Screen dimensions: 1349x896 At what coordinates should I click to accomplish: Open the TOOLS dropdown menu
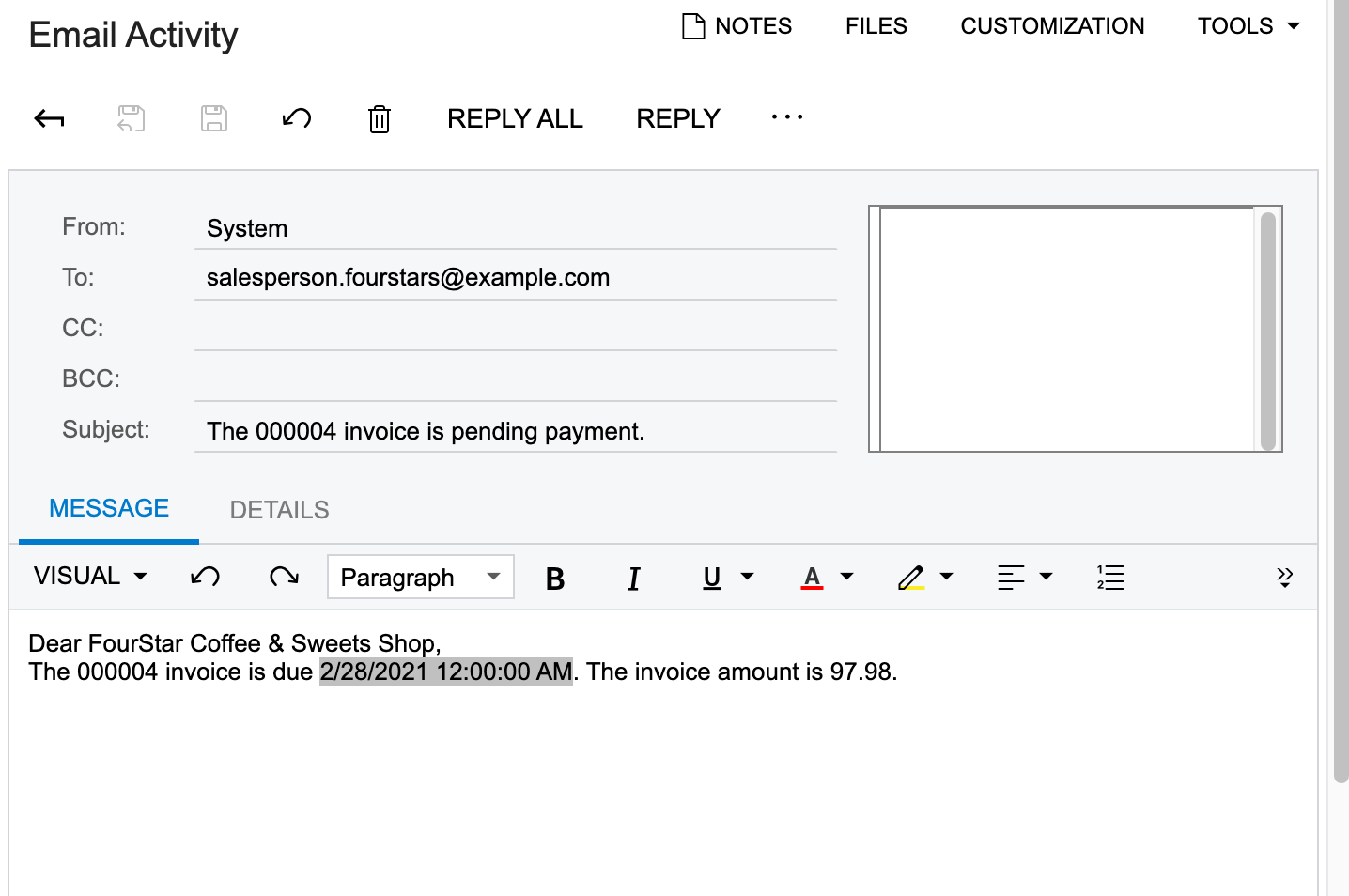tap(1248, 26)
